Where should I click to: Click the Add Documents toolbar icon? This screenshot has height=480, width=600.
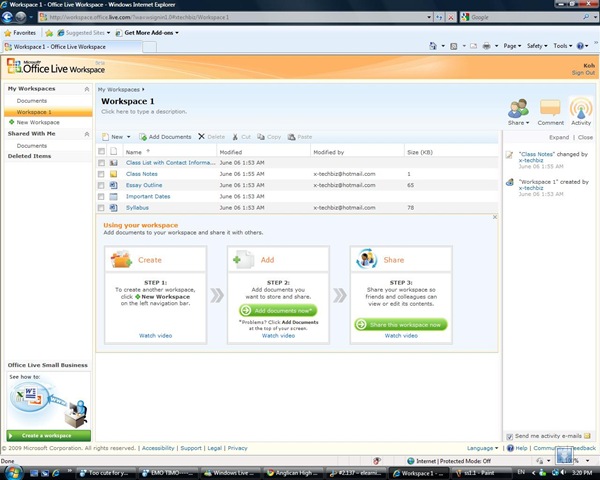click(x=143, y=137)
